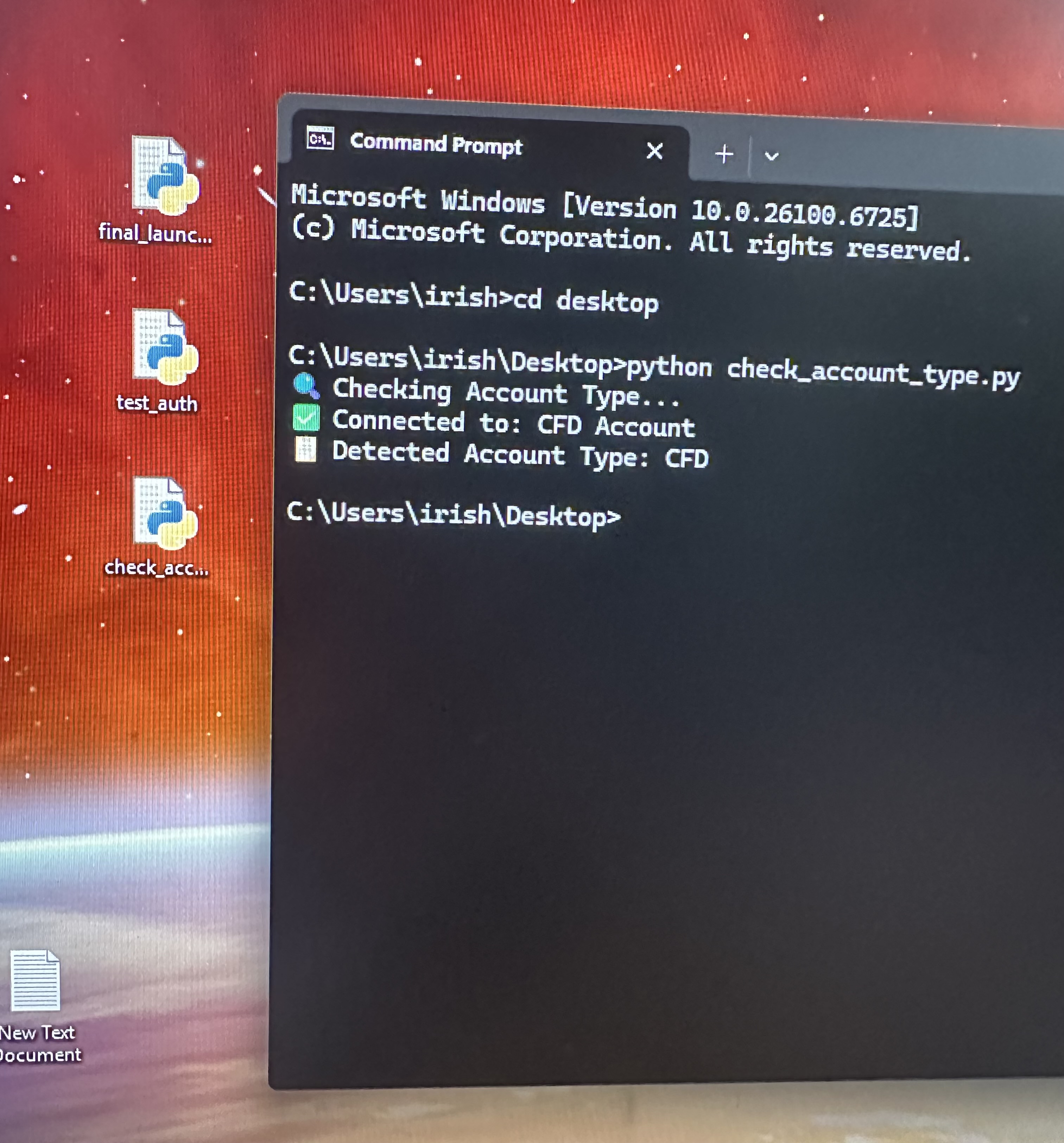Open a new terminal tab with plus

[x=724, y=154]
